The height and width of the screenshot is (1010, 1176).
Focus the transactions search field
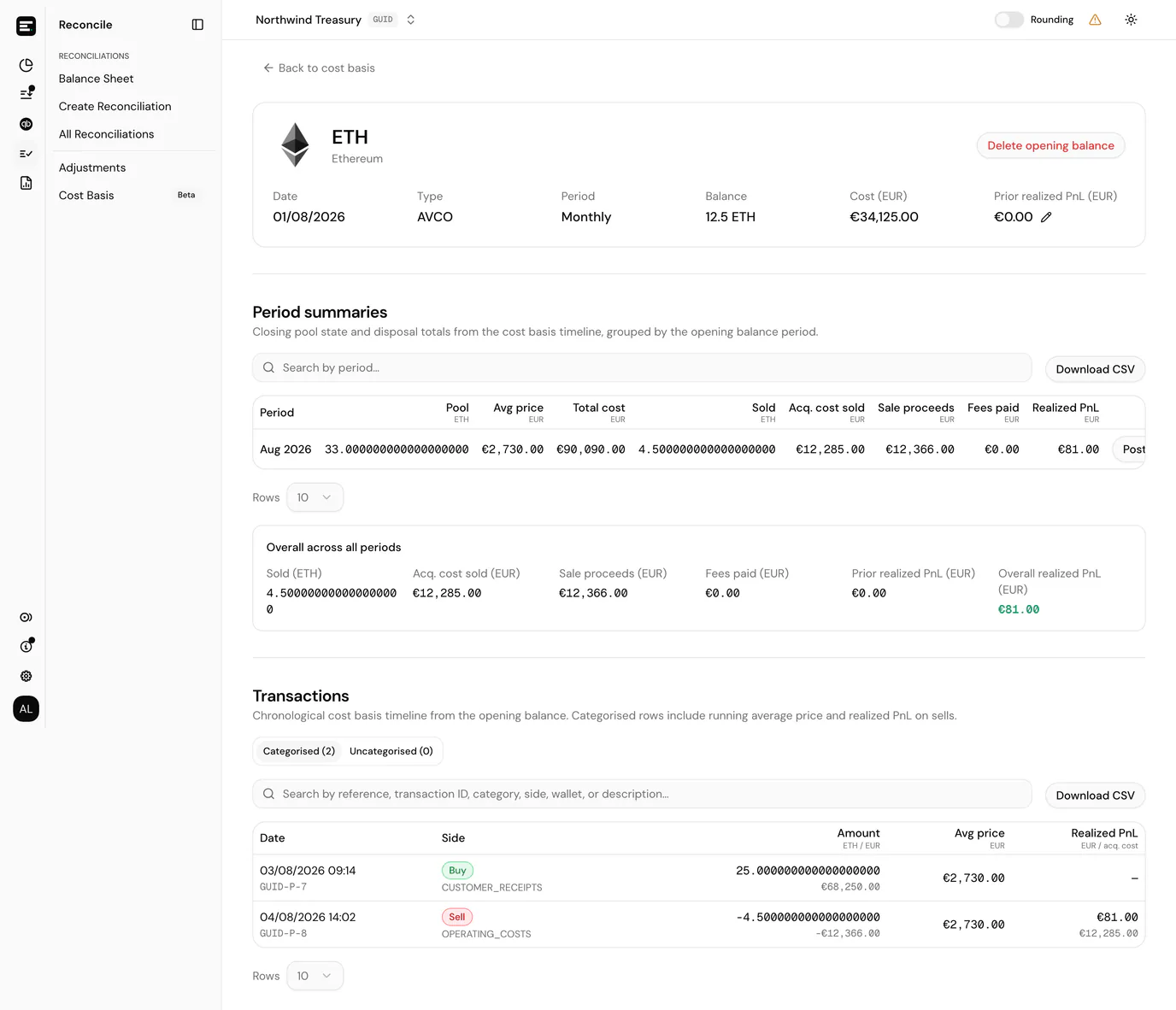pyautogui.click(x=642, y=794)
